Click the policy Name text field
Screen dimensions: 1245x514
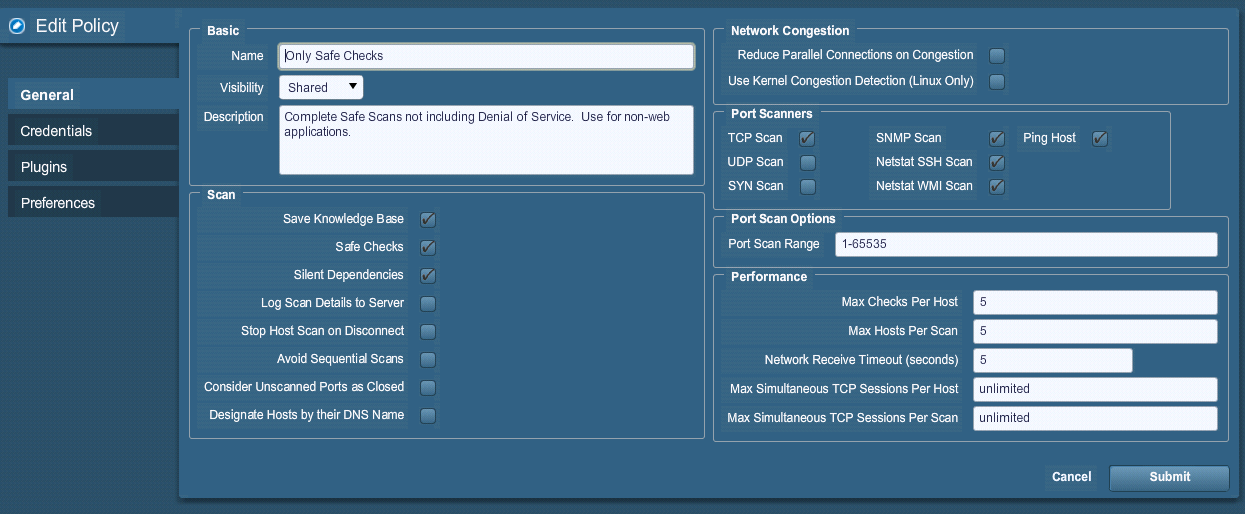coord(486,56)
